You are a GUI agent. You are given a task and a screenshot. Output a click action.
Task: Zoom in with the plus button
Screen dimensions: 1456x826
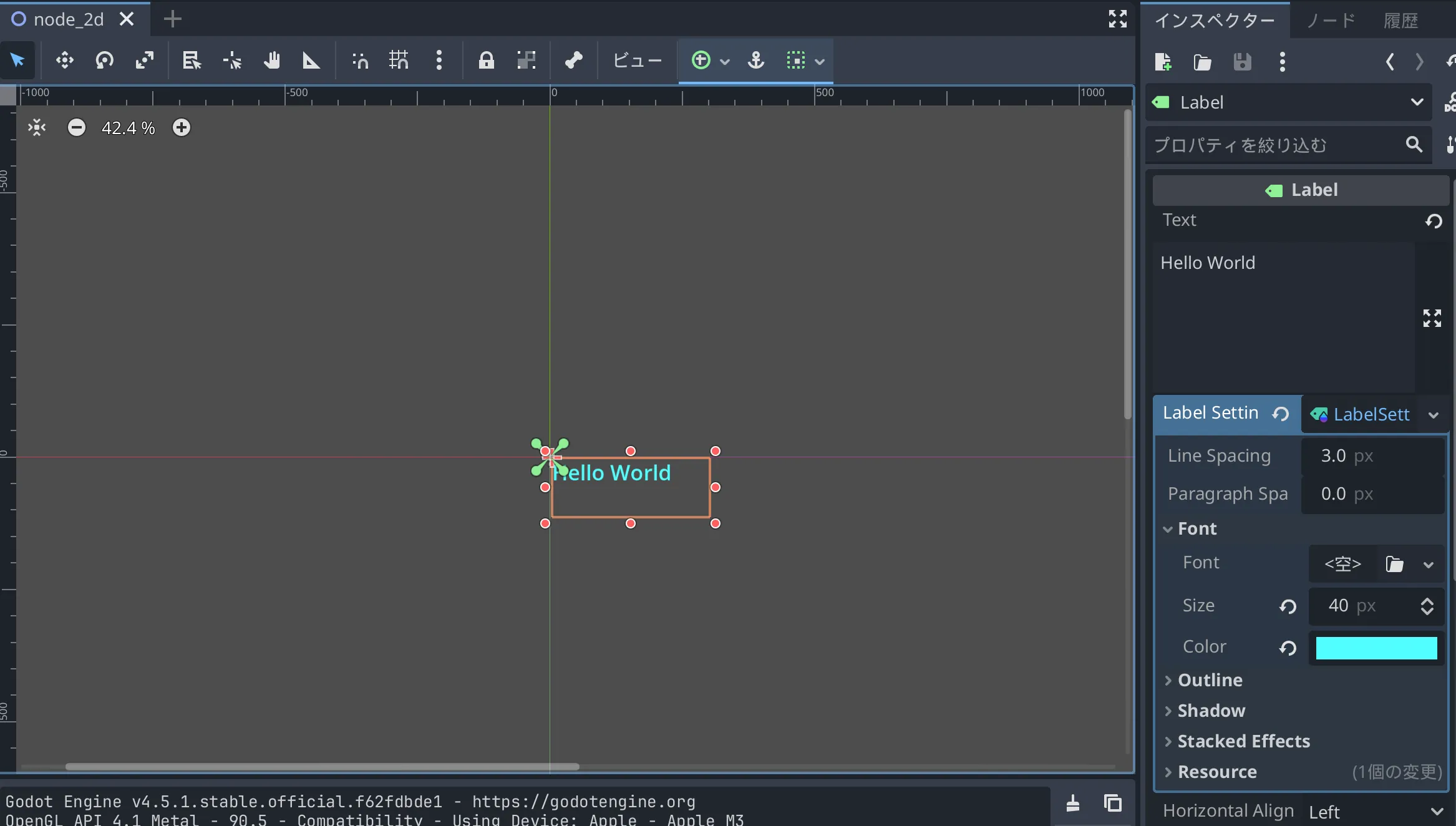[x=182, y=128]
